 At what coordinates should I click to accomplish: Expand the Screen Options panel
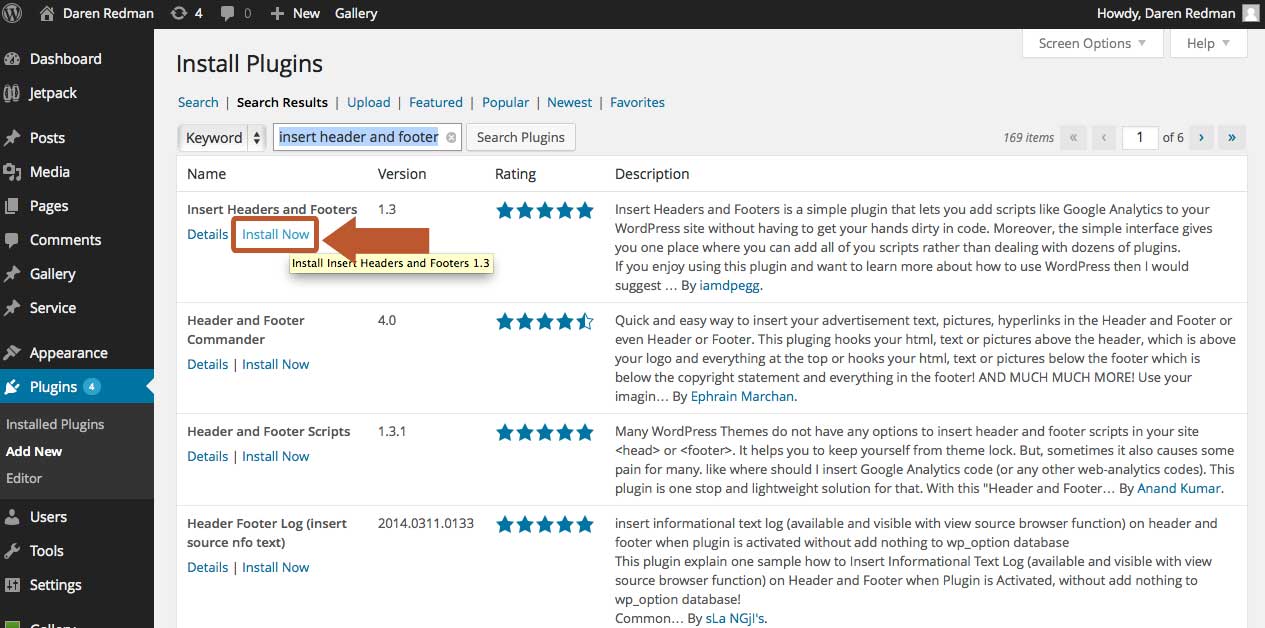click(x=1093, y=43)
